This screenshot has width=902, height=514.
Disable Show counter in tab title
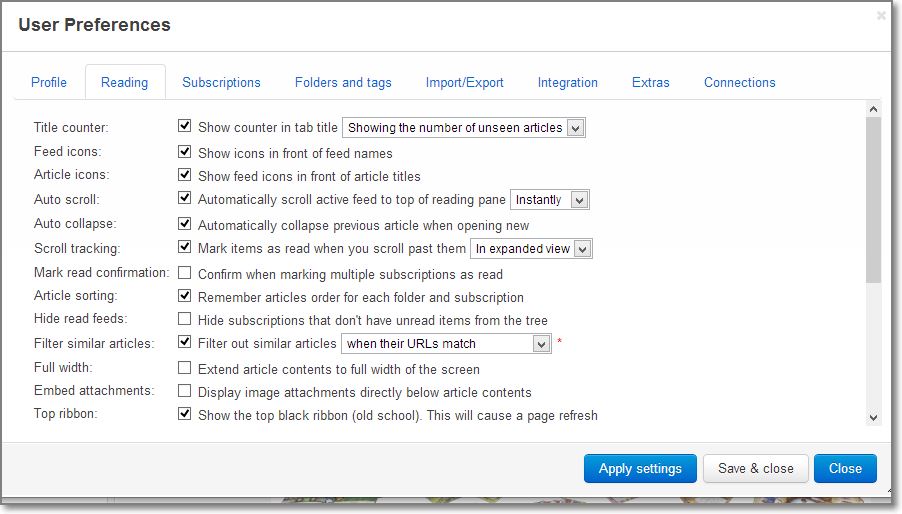[184, 125]
